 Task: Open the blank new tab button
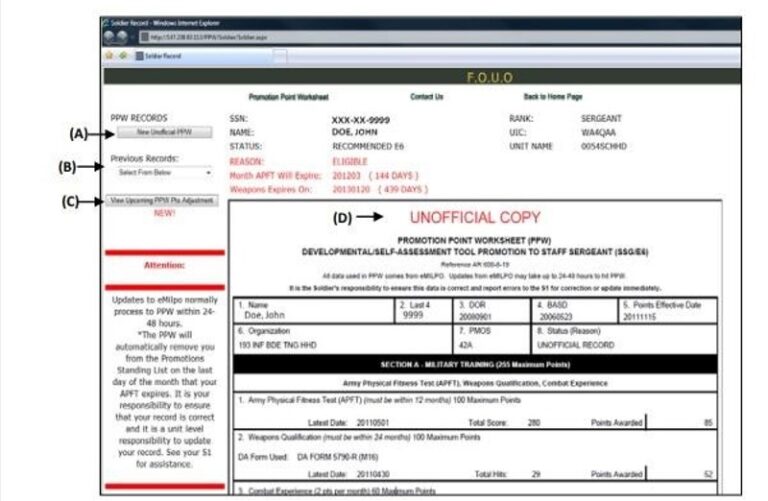[280, 56]
